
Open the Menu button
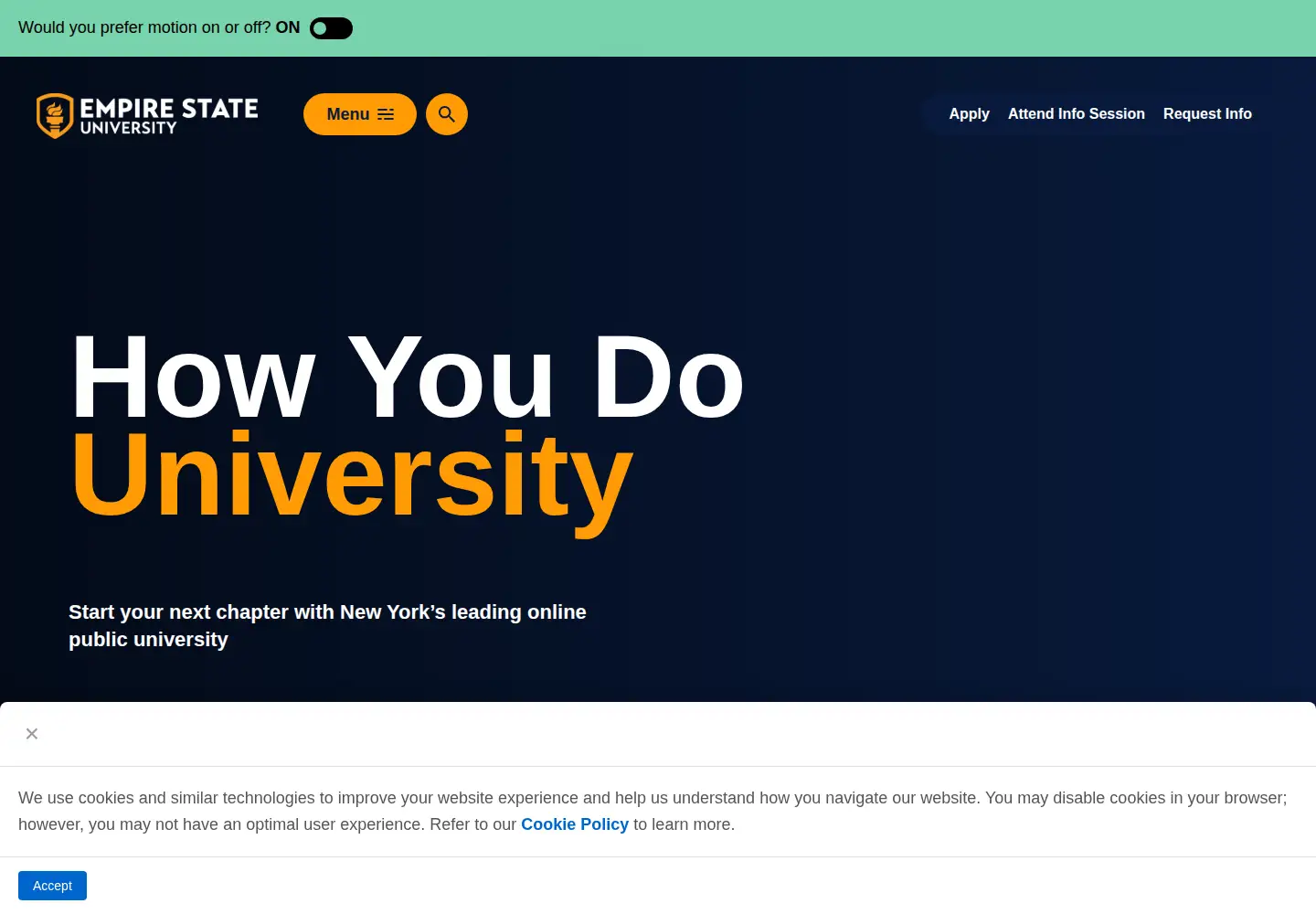click(x=360, y=114)
